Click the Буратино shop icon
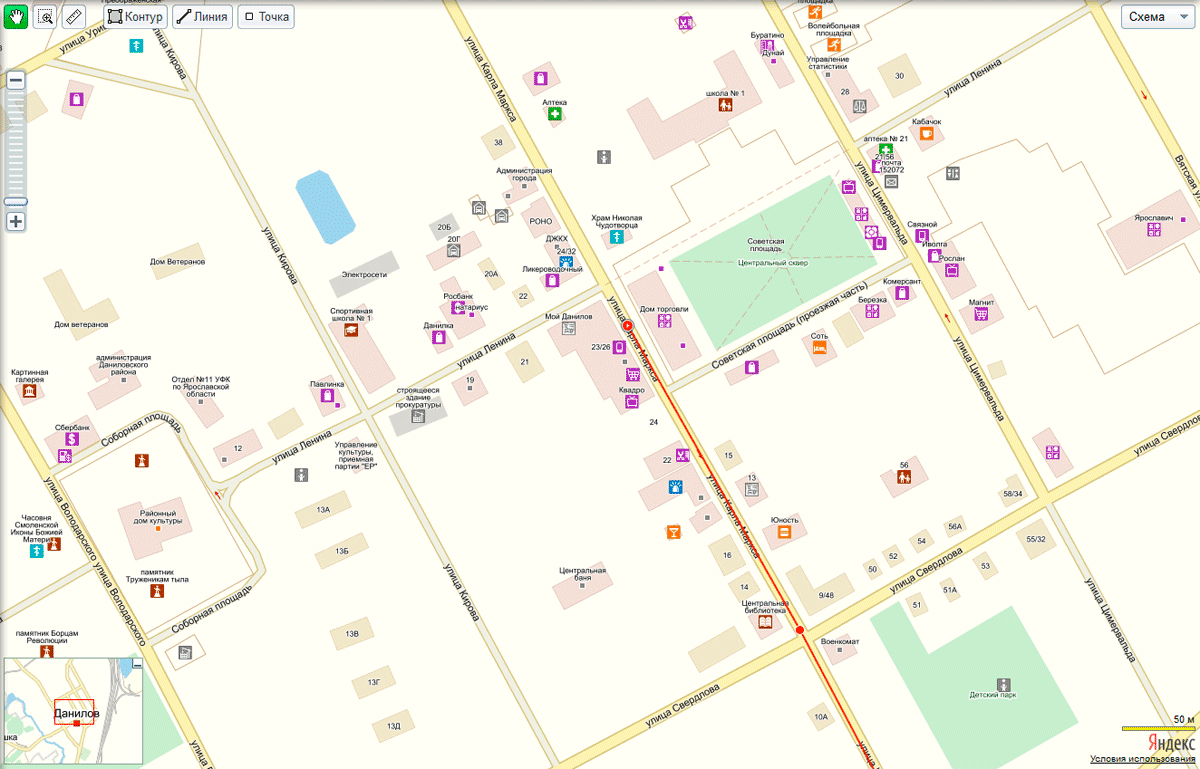1200x769 pixels. [768, 46]
